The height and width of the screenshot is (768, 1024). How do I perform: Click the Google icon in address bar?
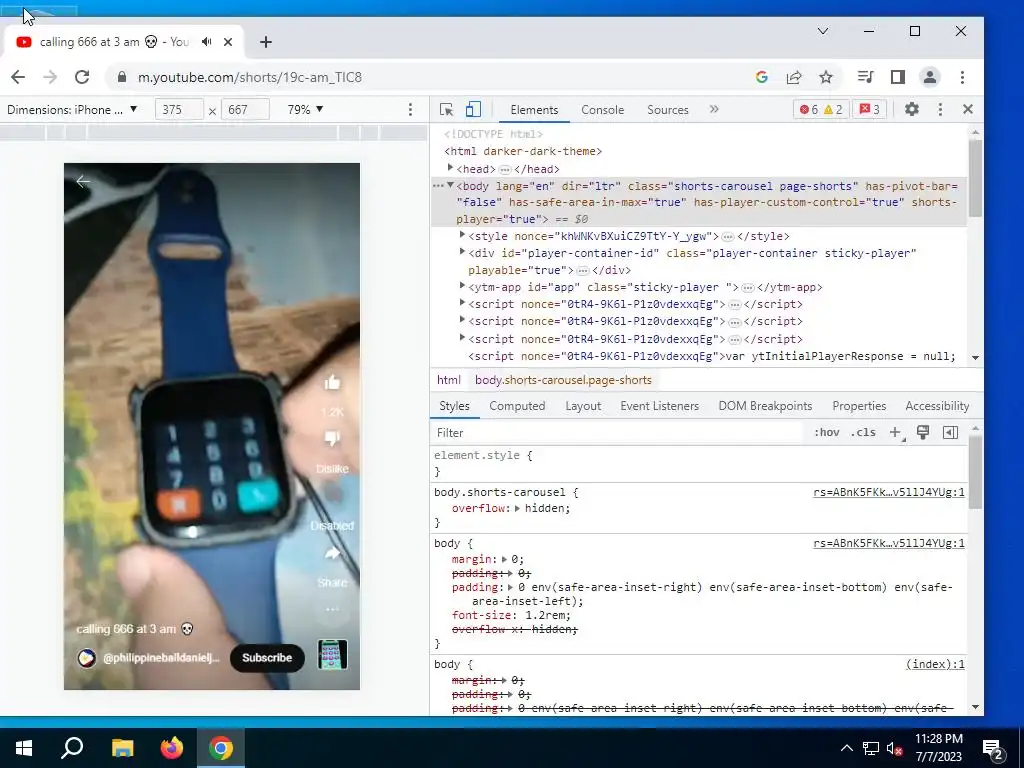(761, 77)
